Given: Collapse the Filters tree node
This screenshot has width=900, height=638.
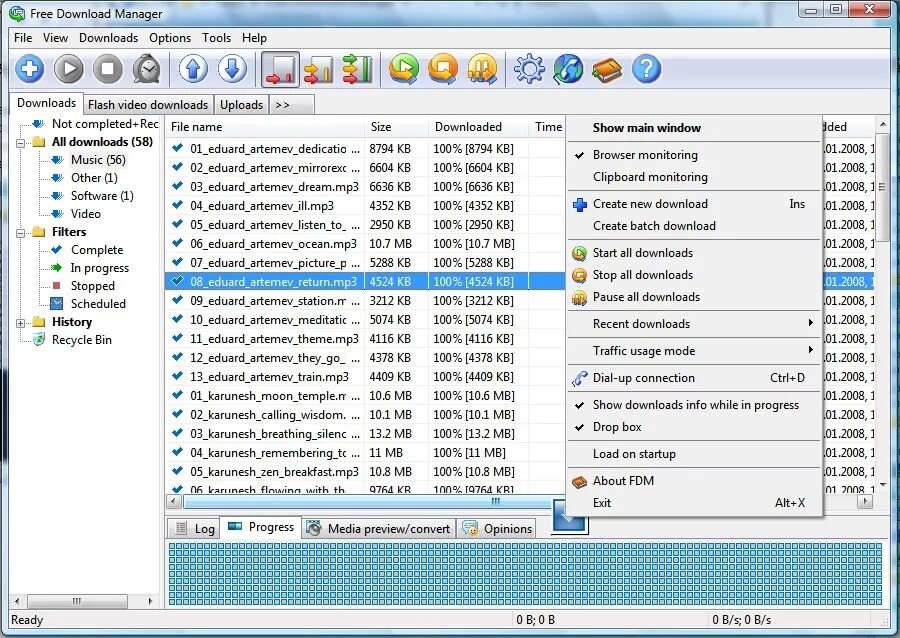Looking at the screenshot, I should point(21,232).
